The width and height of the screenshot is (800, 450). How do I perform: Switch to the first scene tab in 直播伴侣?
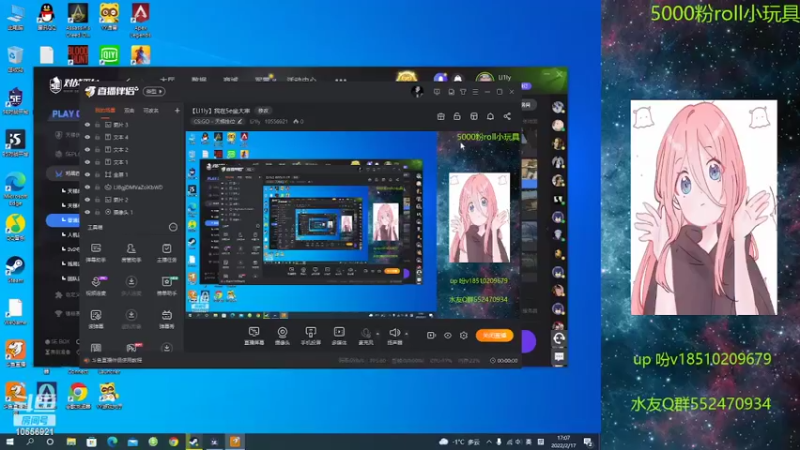[106, 110]
